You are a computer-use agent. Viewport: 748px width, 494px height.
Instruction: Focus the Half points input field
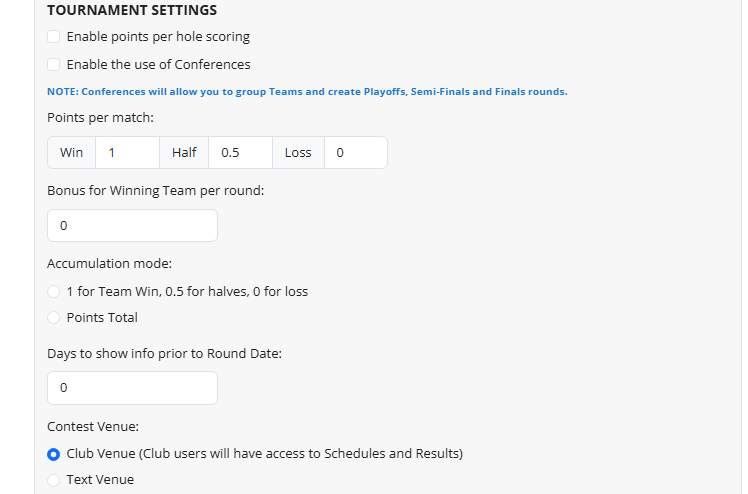[240, 153]
